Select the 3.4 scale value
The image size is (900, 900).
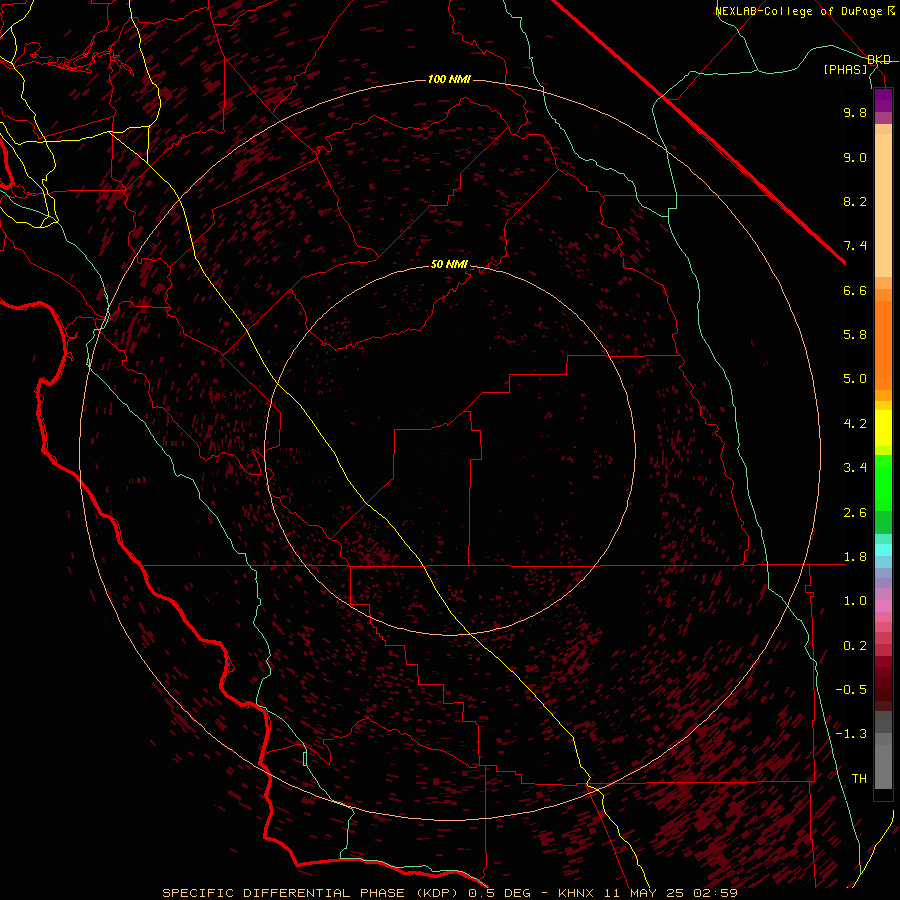(x=855, y=468)
